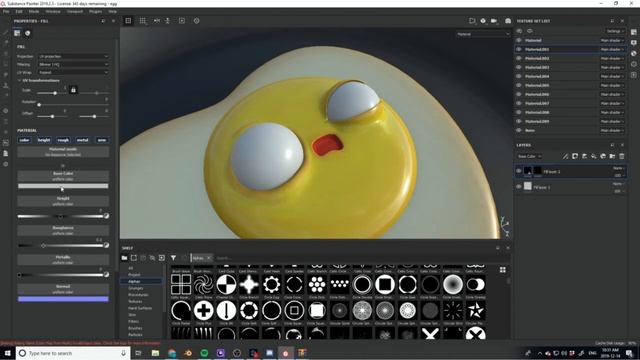Screen dimensions: 640x360
Task: Open the Filtering dropdown
Action: (x=73, y=64)
